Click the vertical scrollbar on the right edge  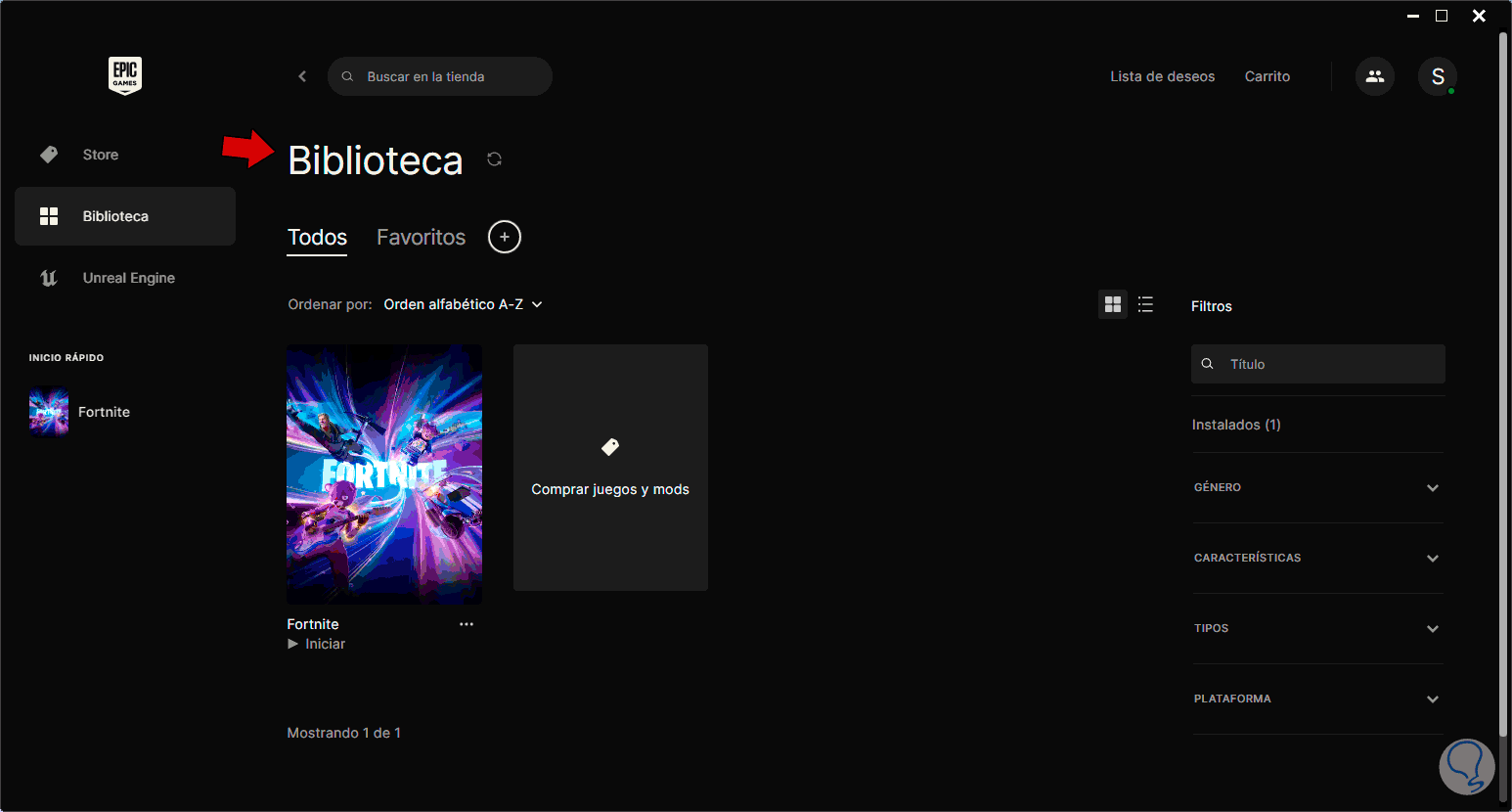pos(1504,382)
